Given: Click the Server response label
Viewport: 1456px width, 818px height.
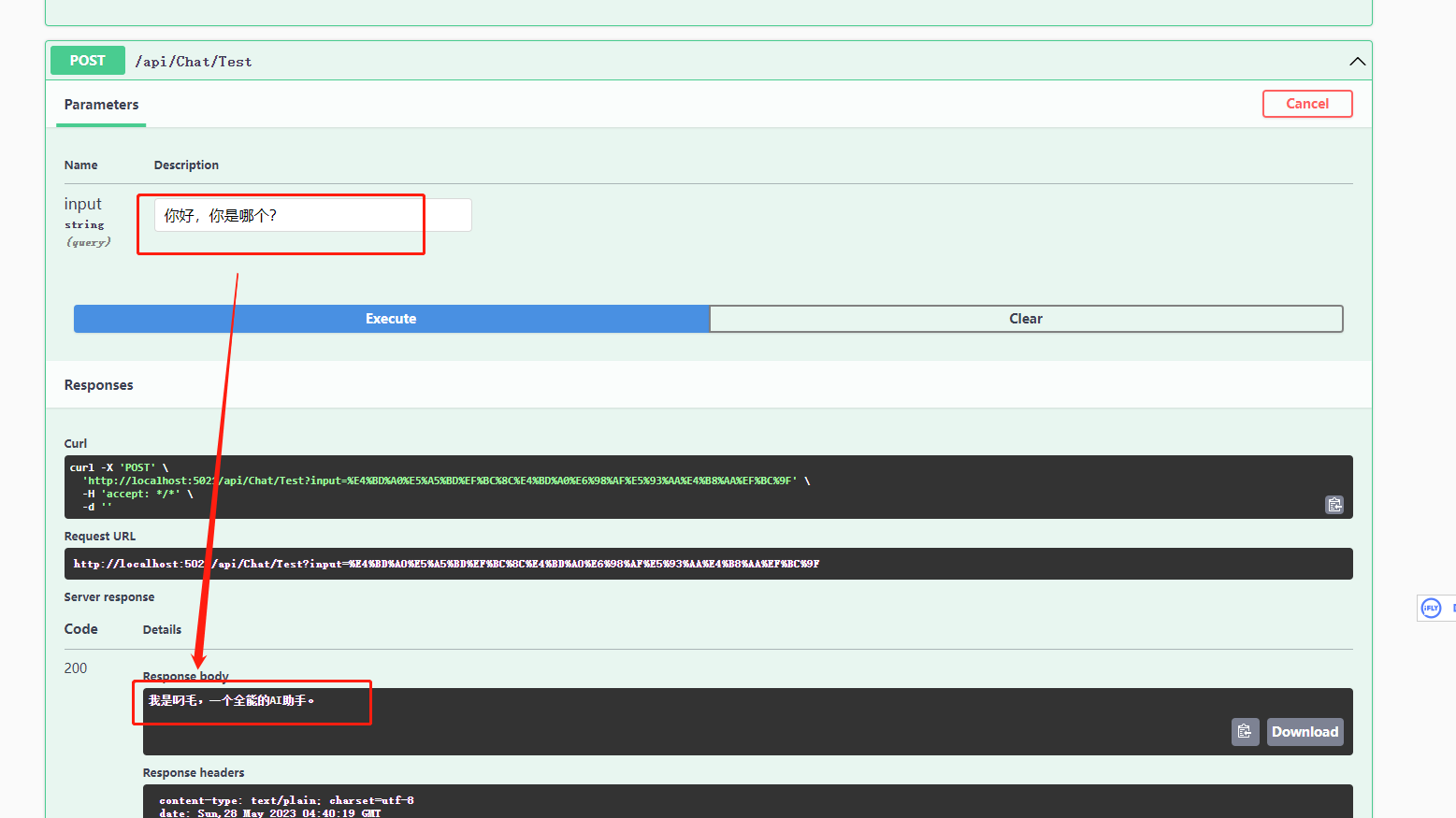Looking at the screenshot, I should point(109,597).
